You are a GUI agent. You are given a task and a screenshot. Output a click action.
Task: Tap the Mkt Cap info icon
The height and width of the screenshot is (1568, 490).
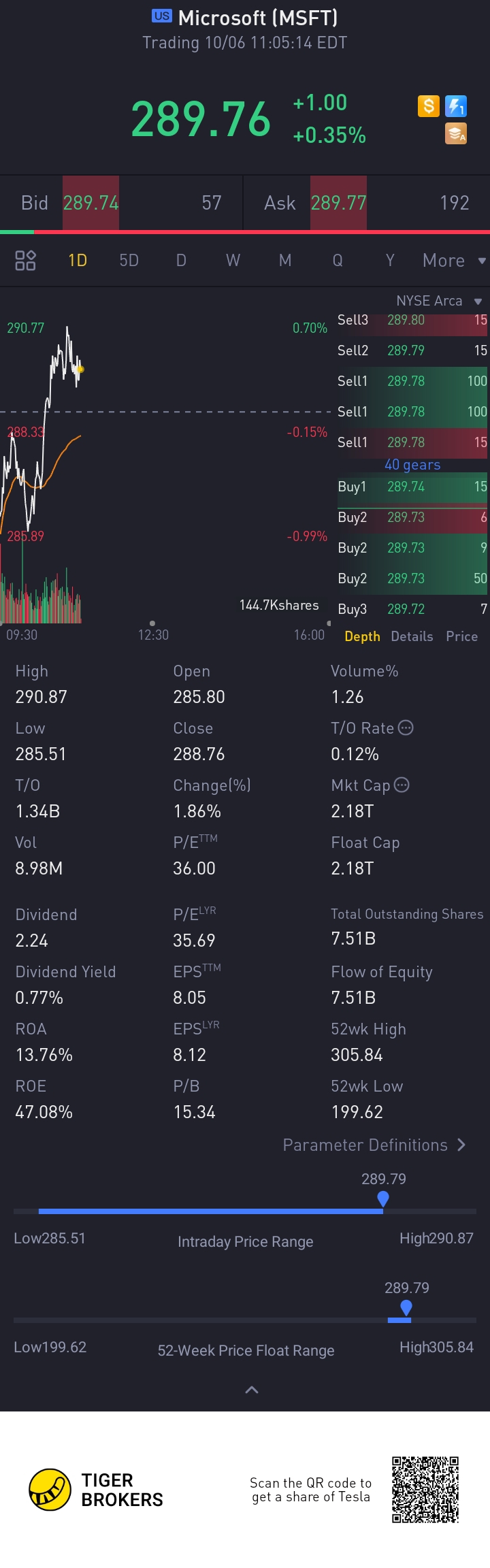402,785
